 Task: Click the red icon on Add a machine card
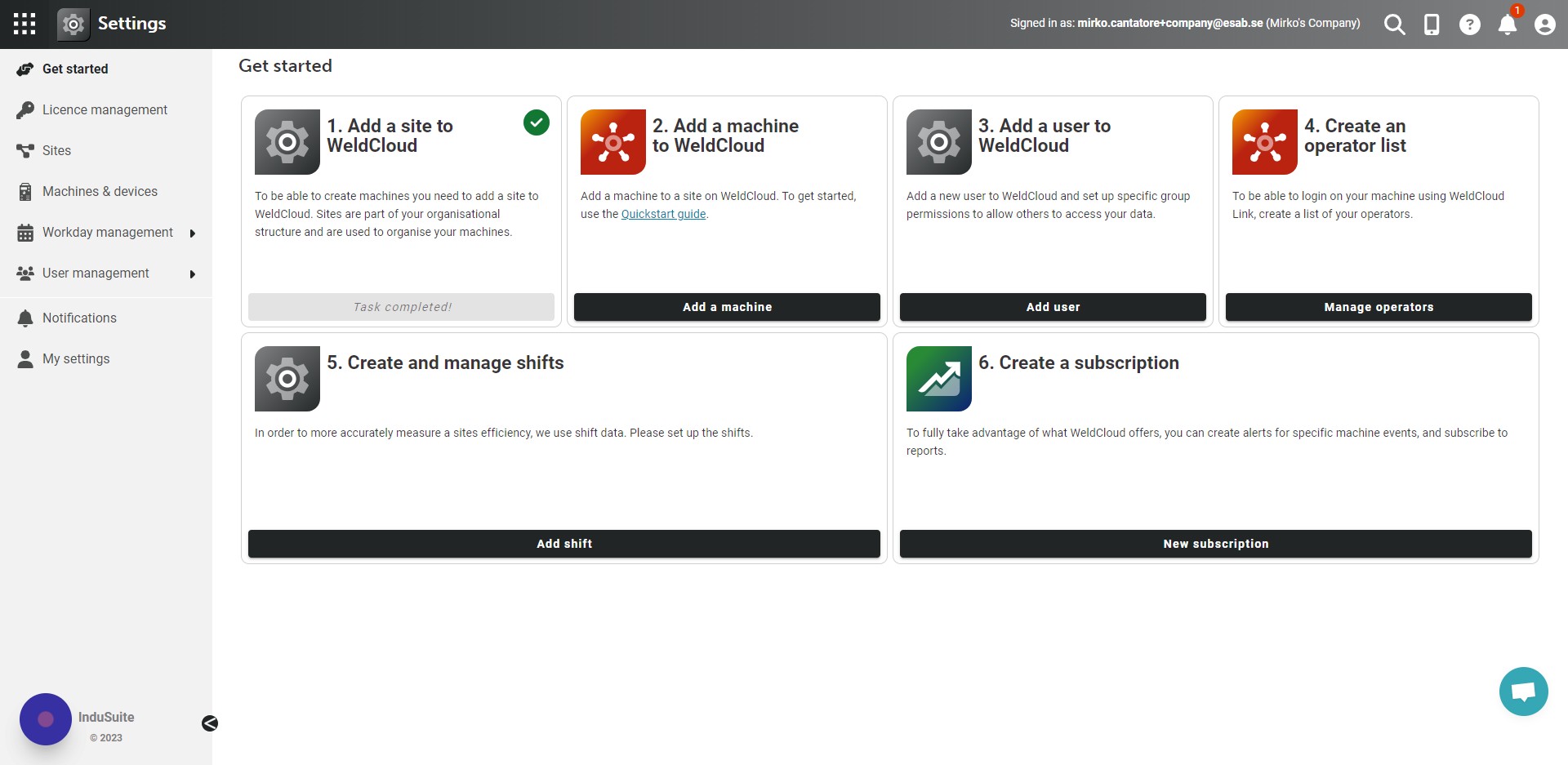pos(613,142)
